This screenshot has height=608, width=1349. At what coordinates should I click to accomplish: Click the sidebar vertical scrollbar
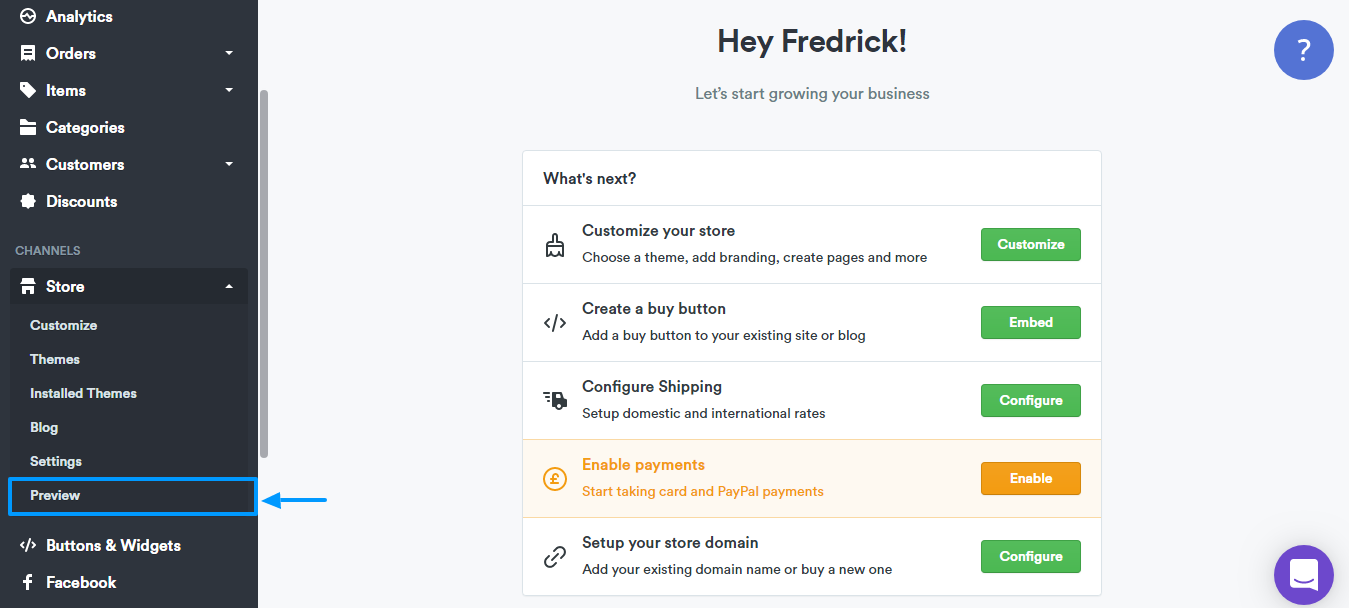[x=264, y=273]
